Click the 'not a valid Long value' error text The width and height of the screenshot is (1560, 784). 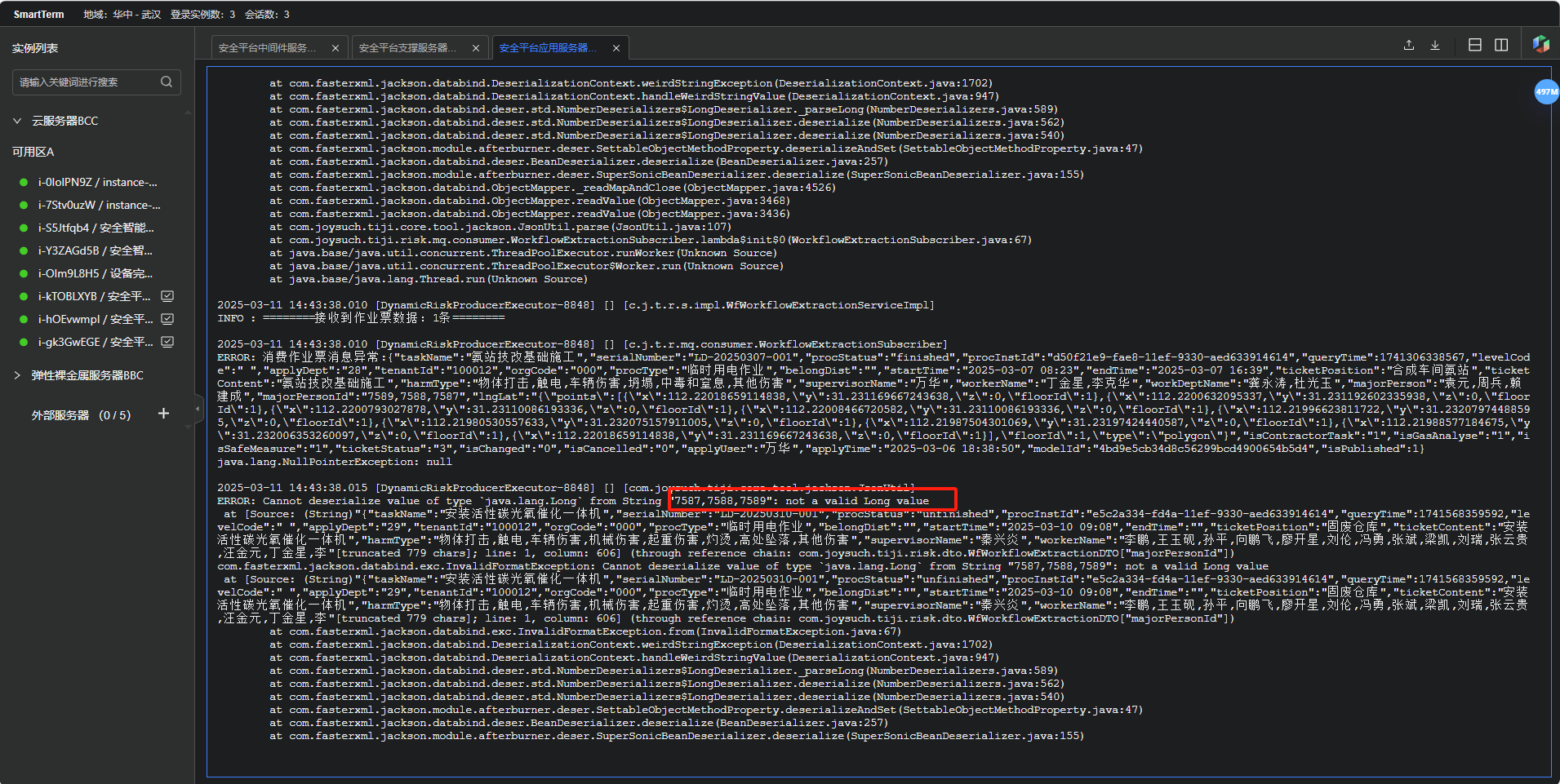pyautogui.click(x=857, y=501)
